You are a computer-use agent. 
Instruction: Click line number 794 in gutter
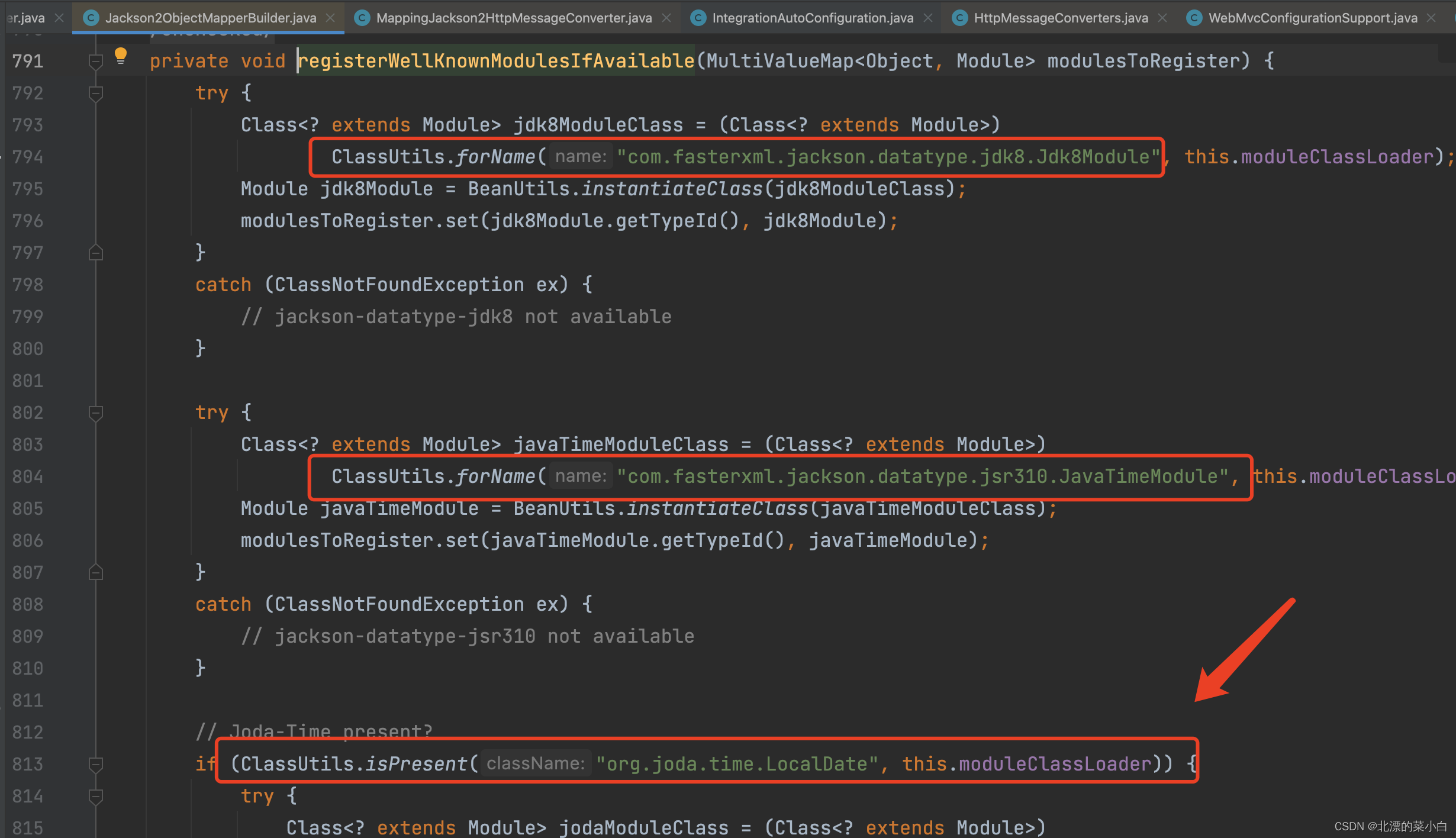tap(28, 157)
